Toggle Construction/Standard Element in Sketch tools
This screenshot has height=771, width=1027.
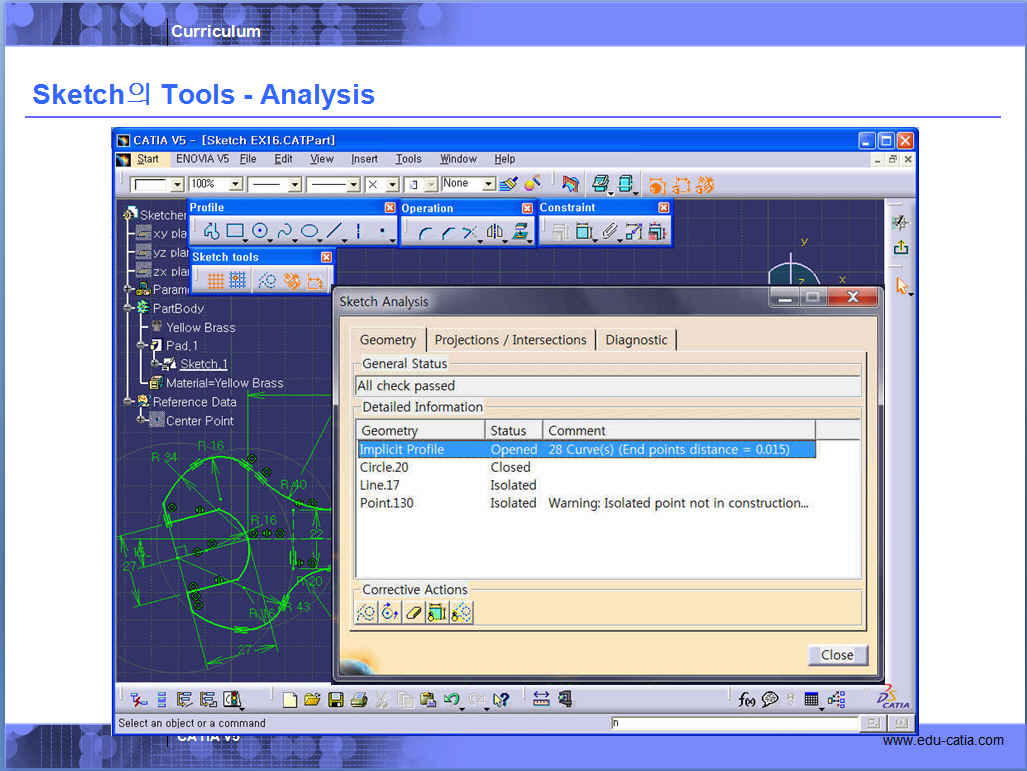[267, 281]
